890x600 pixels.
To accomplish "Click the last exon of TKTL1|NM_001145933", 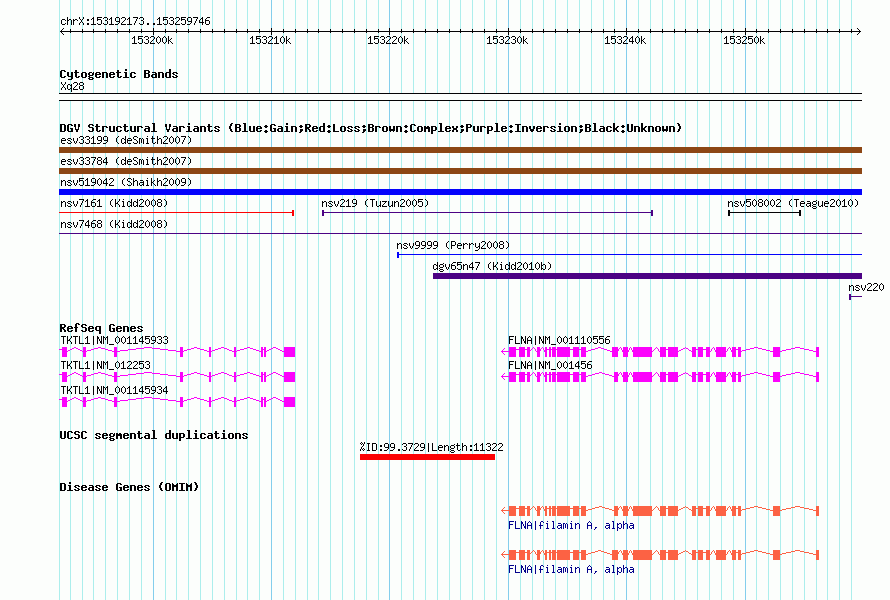I will tap(289, 352).
